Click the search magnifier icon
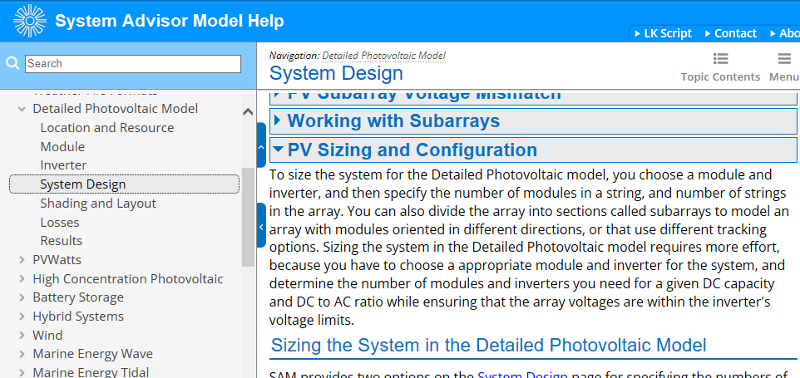This screenshot has width=800, height=378. 12,63
